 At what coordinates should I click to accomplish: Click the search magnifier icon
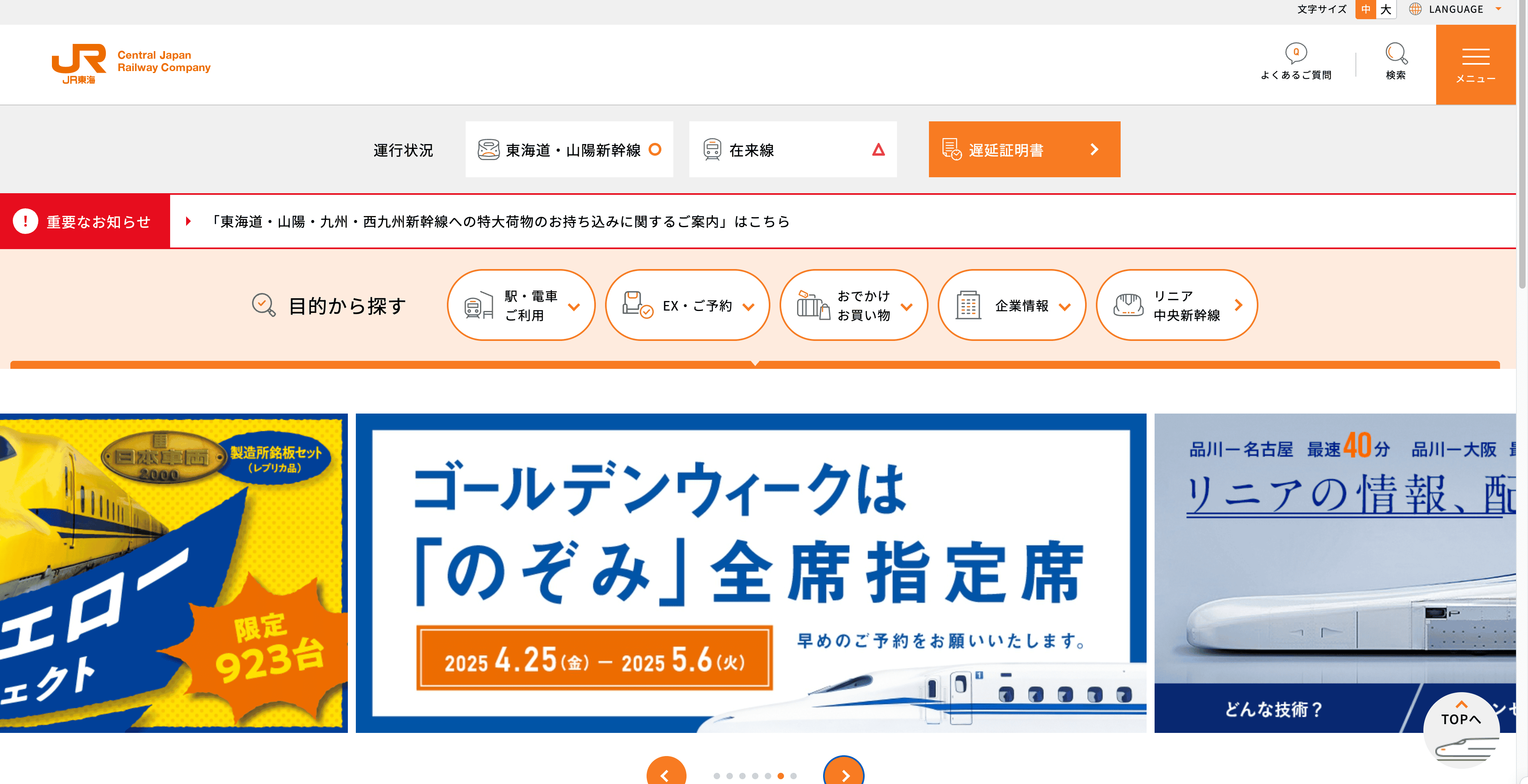[x=1395, y=53]
